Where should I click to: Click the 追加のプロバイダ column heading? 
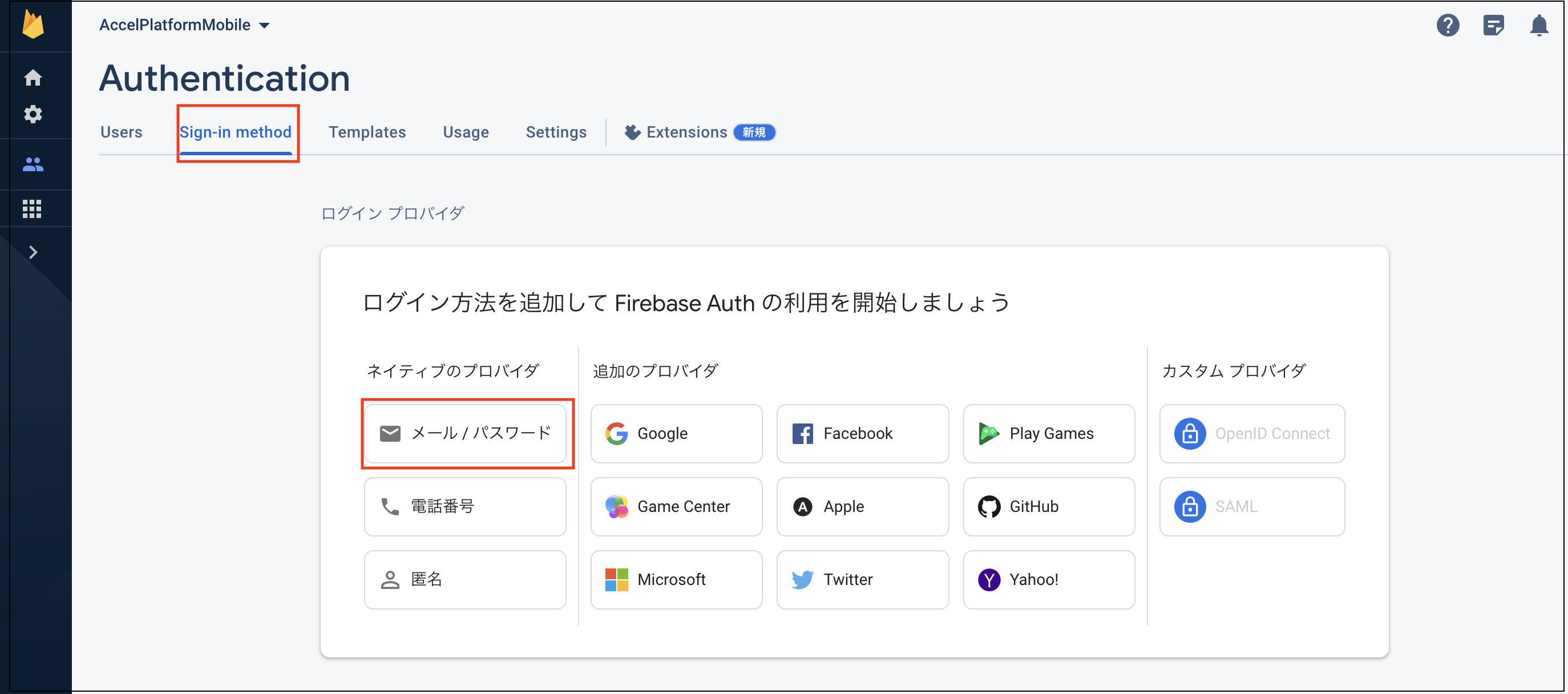(x=656, y=371)
